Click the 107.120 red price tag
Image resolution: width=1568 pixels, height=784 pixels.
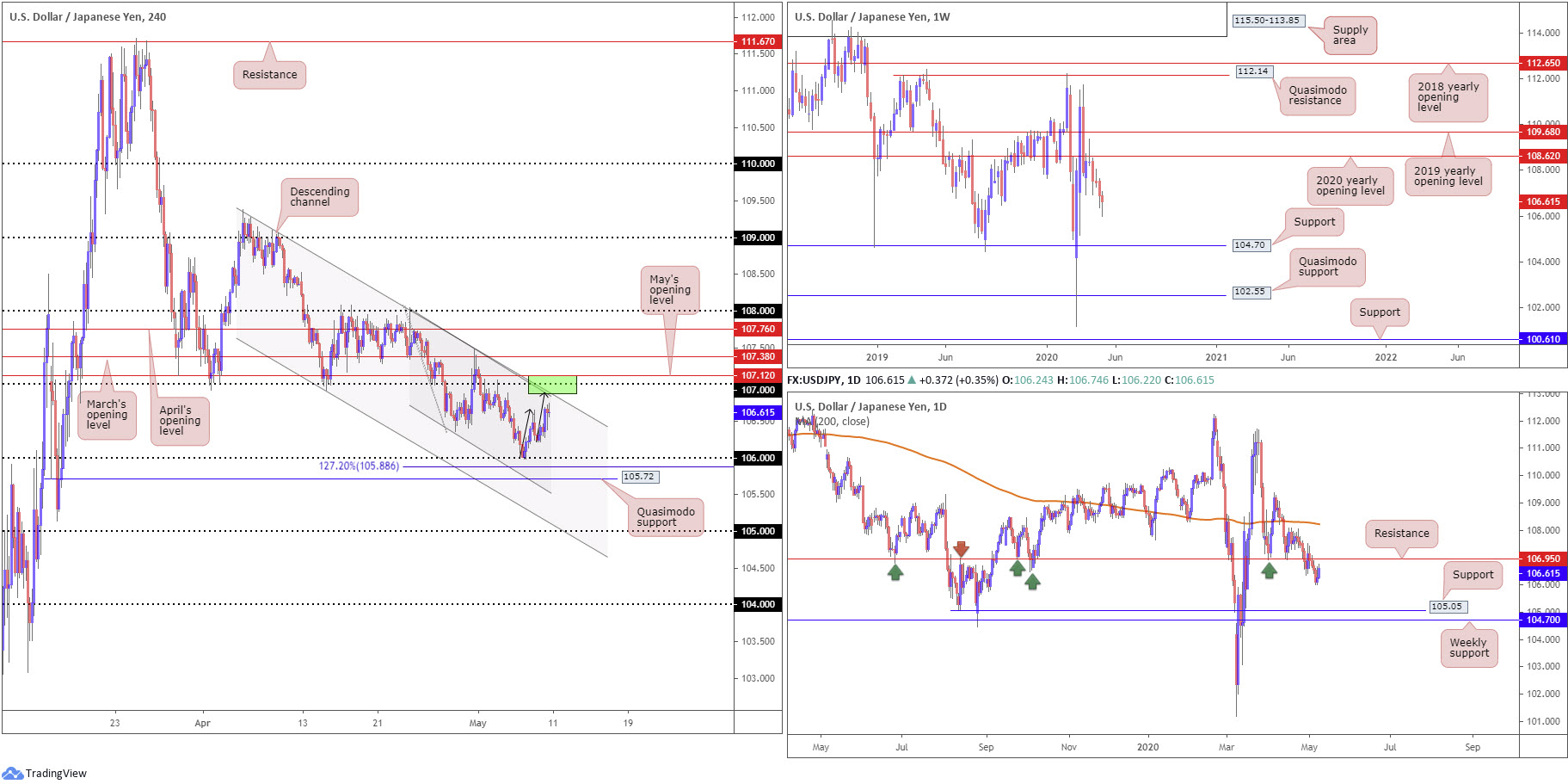[758, 375]
